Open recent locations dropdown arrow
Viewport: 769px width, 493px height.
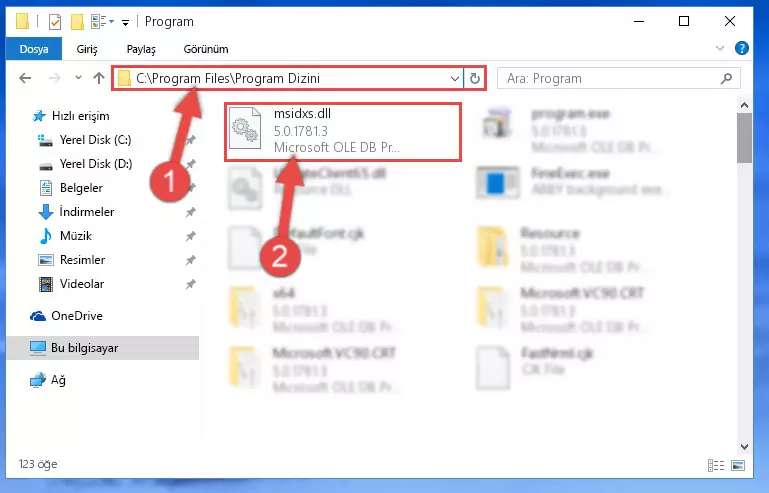click(78, 78)
